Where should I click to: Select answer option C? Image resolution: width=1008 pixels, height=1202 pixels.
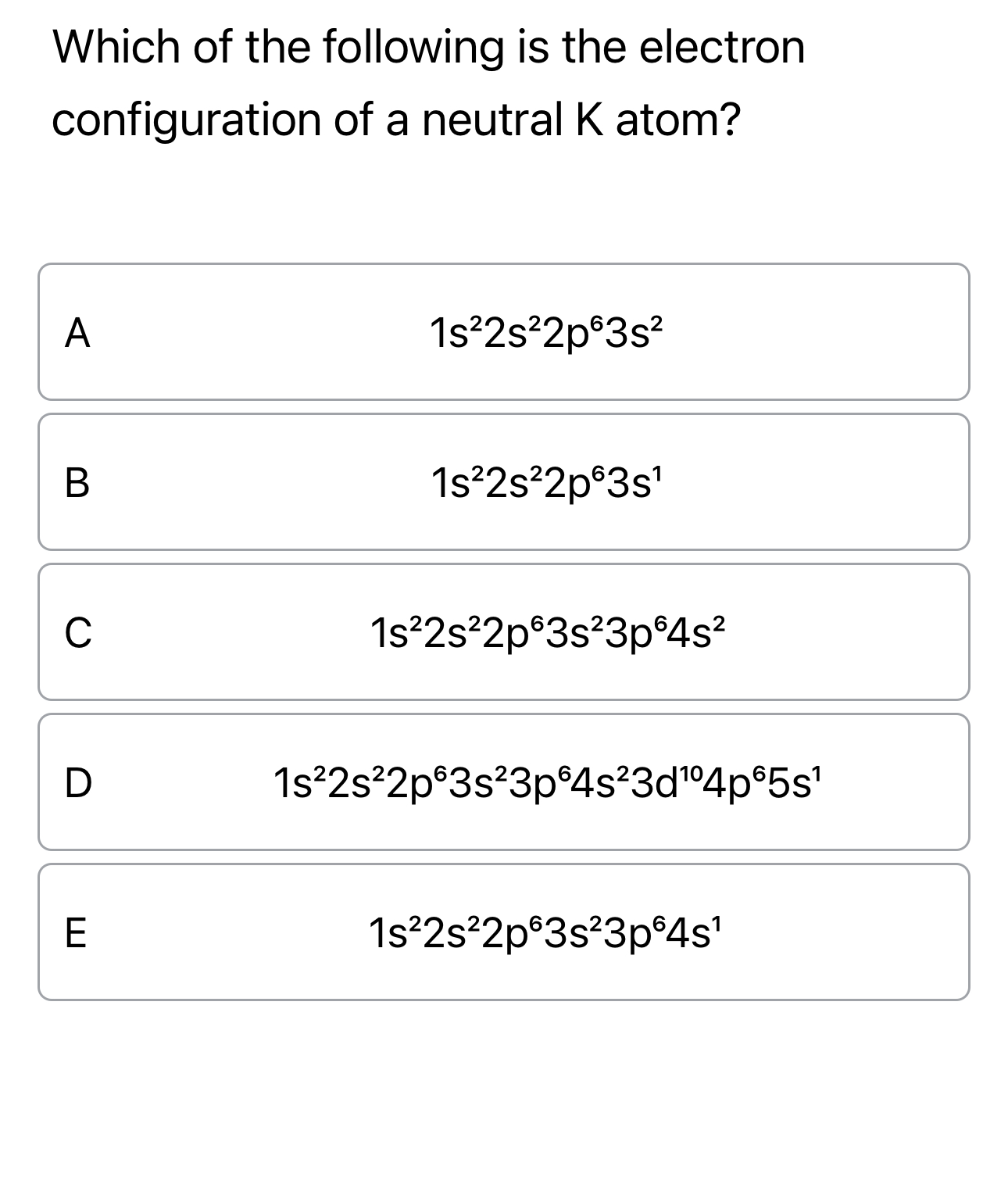click(x=504, y=631)
